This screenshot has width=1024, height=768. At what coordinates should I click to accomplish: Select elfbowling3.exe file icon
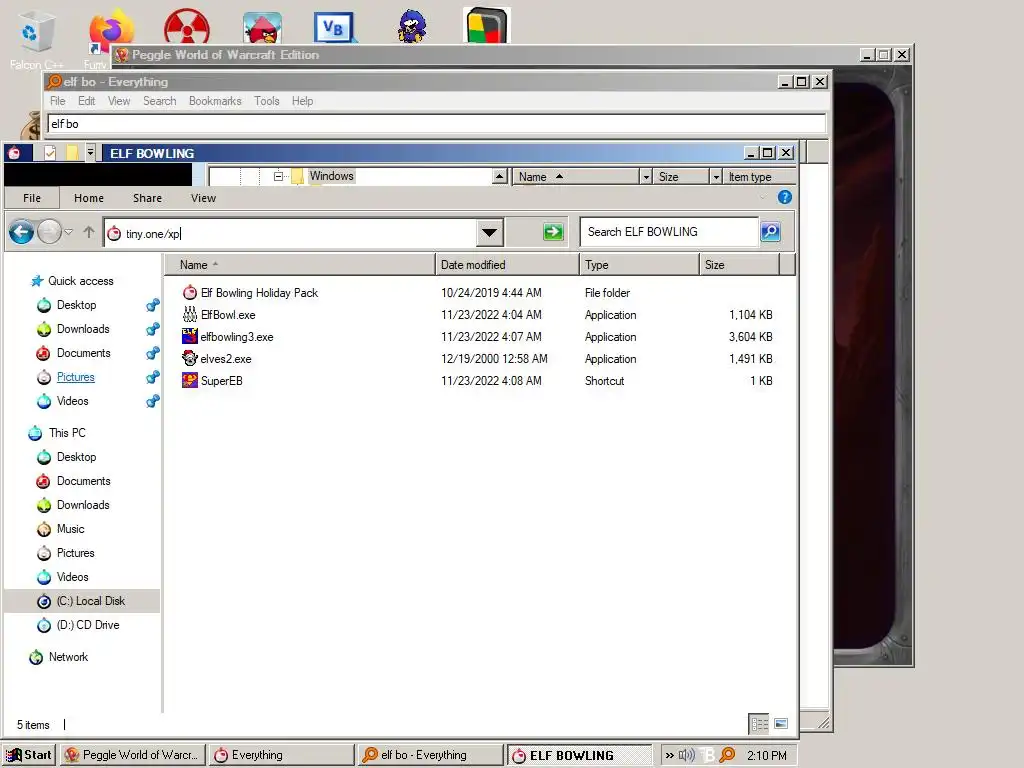pos(190,336)
